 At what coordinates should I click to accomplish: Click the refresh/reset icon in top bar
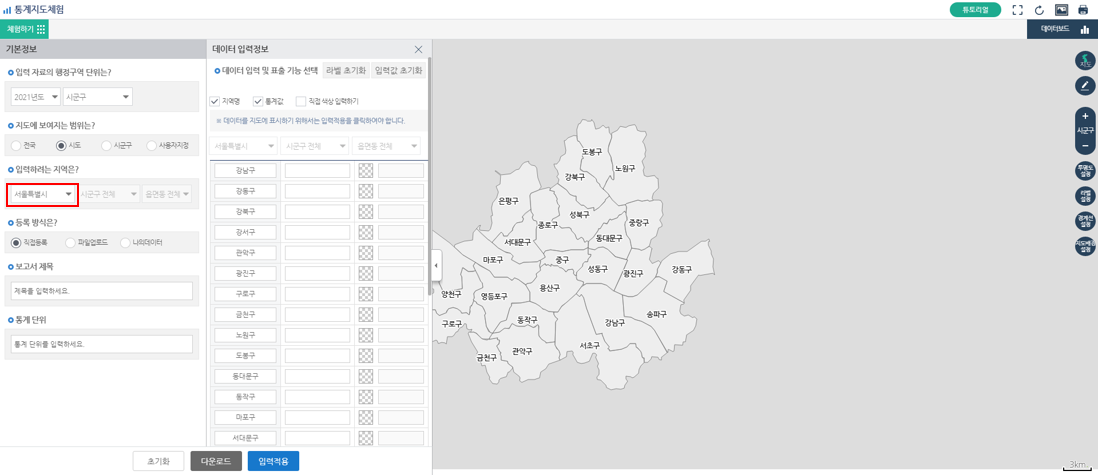[x=1039, y=10]
